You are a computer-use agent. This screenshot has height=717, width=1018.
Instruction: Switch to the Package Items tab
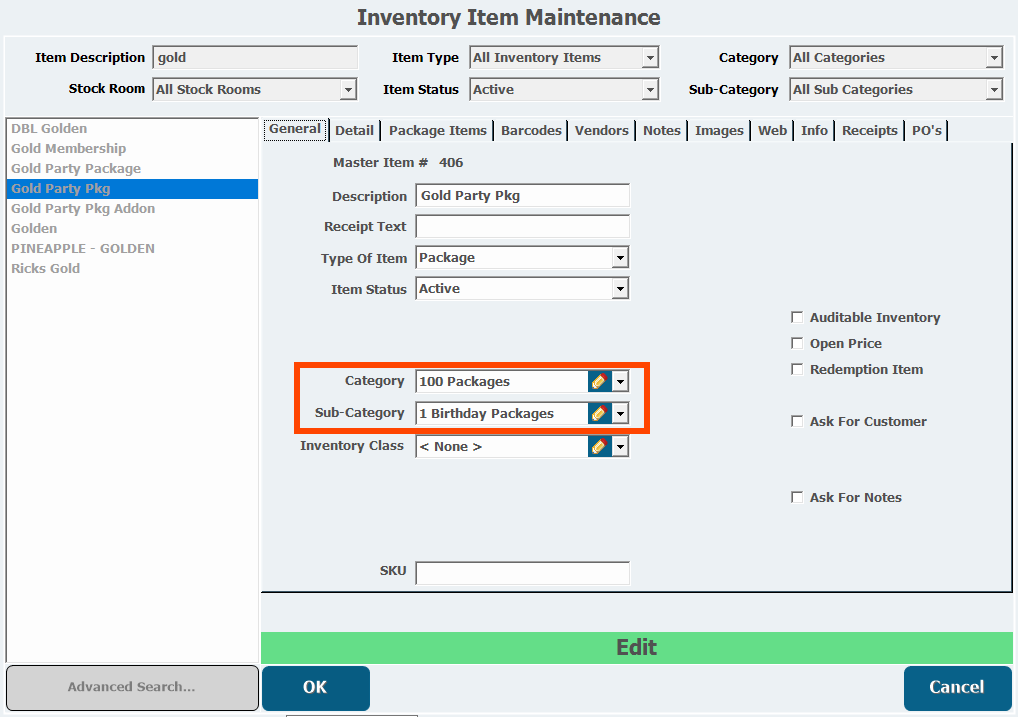click(x=437, y=130)
